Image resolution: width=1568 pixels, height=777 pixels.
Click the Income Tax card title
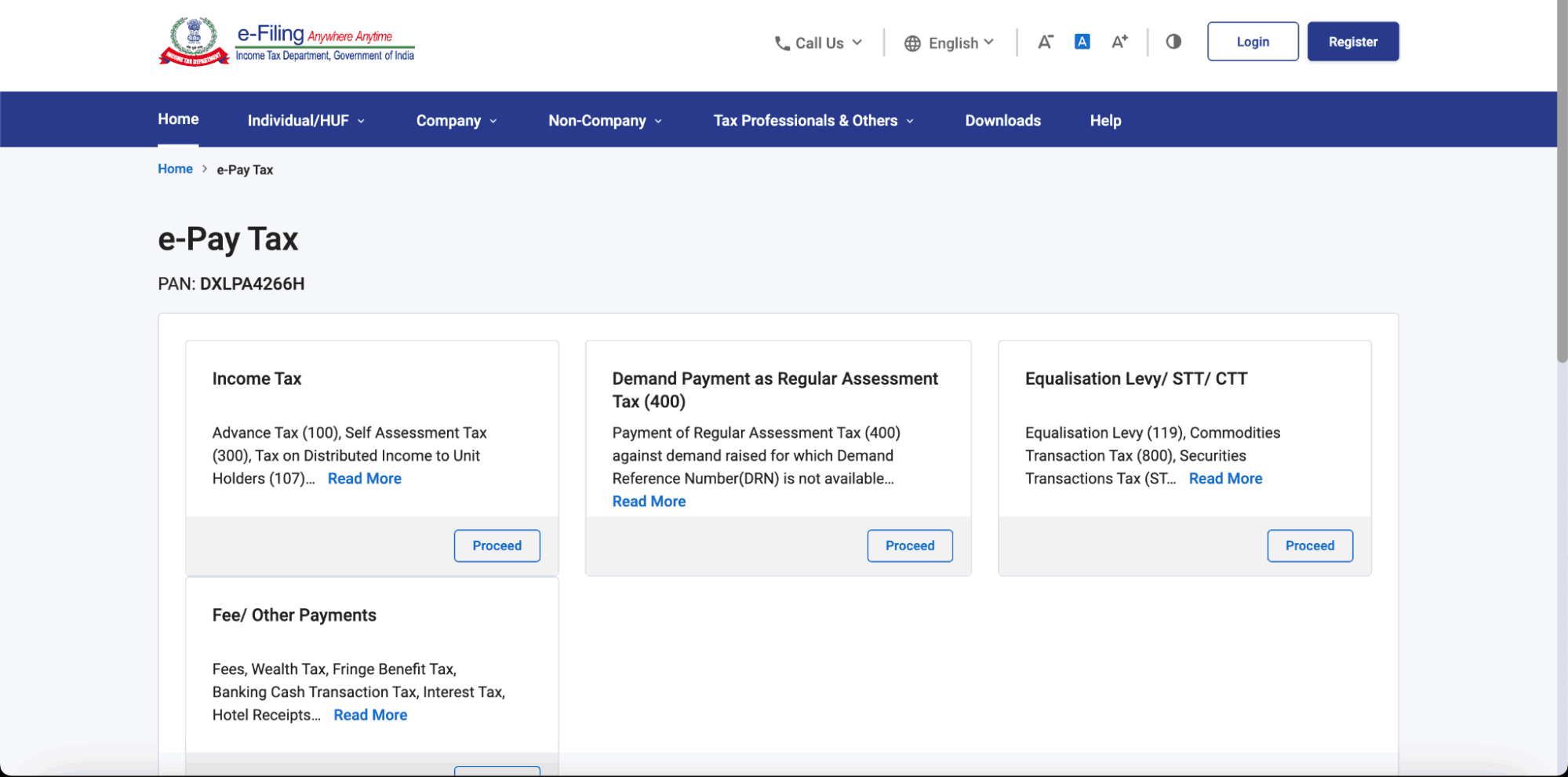[x=256, y=378]
